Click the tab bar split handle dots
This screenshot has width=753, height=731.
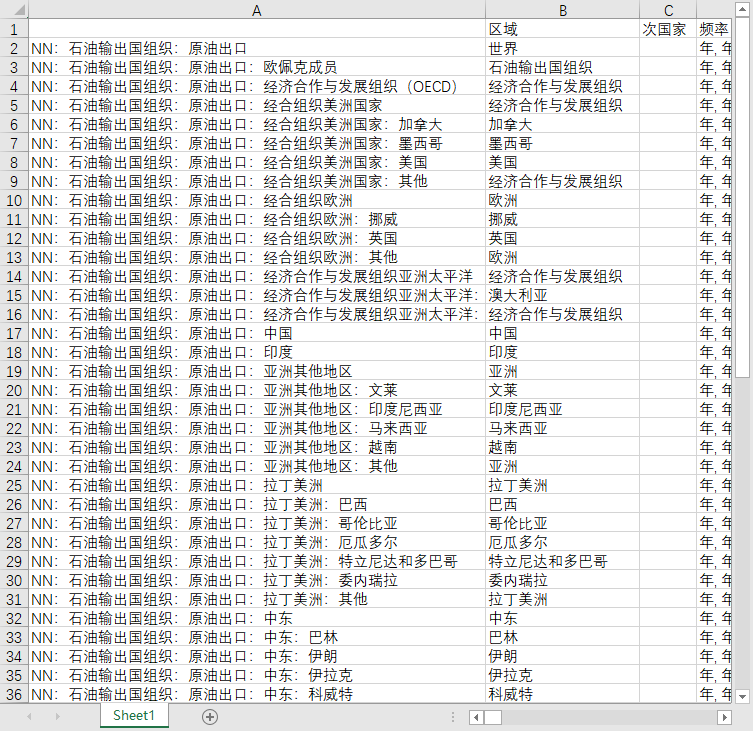pos(452,717)
